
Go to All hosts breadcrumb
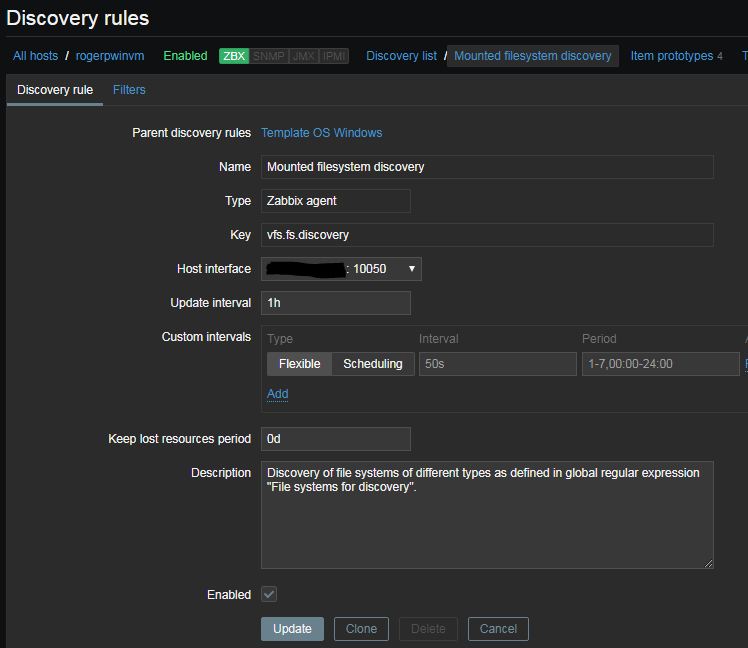[35, 56]
